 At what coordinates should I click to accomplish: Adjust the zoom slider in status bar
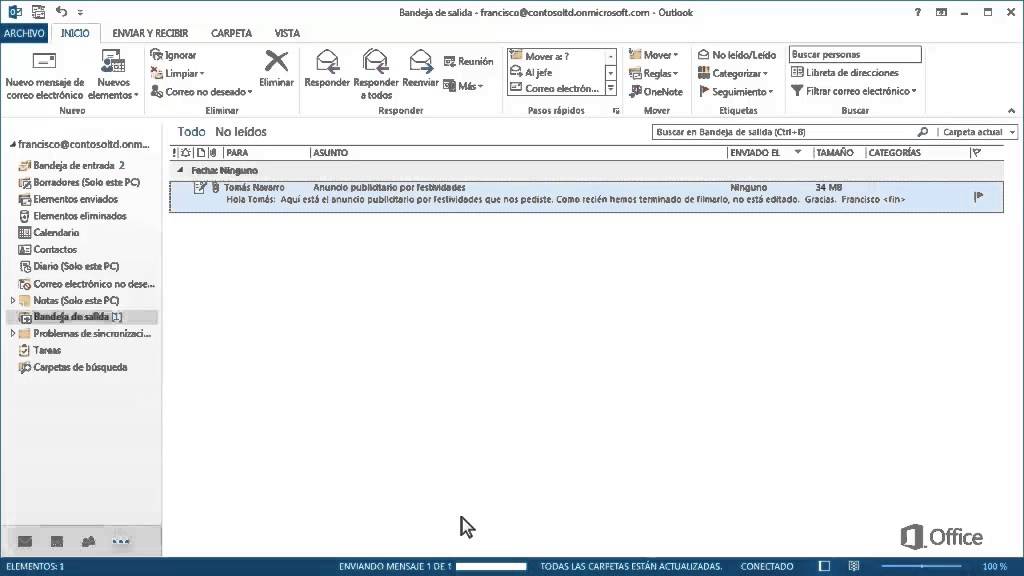click(x=921, y=566)
